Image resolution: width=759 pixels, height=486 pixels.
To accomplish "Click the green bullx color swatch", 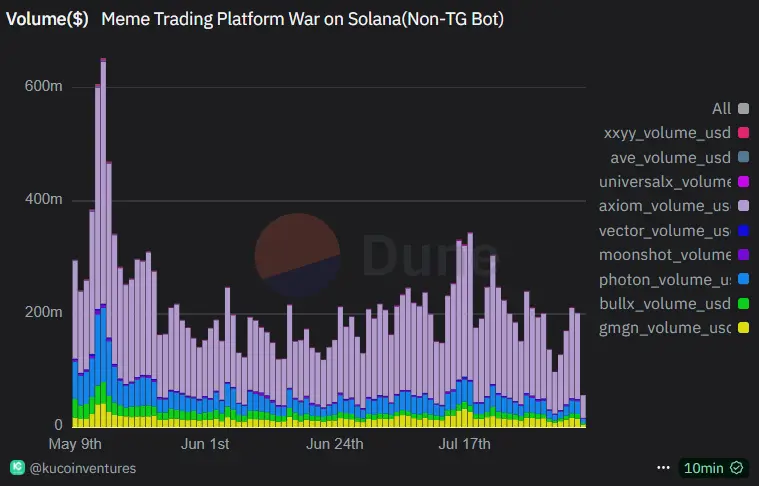I will [743, 304].
